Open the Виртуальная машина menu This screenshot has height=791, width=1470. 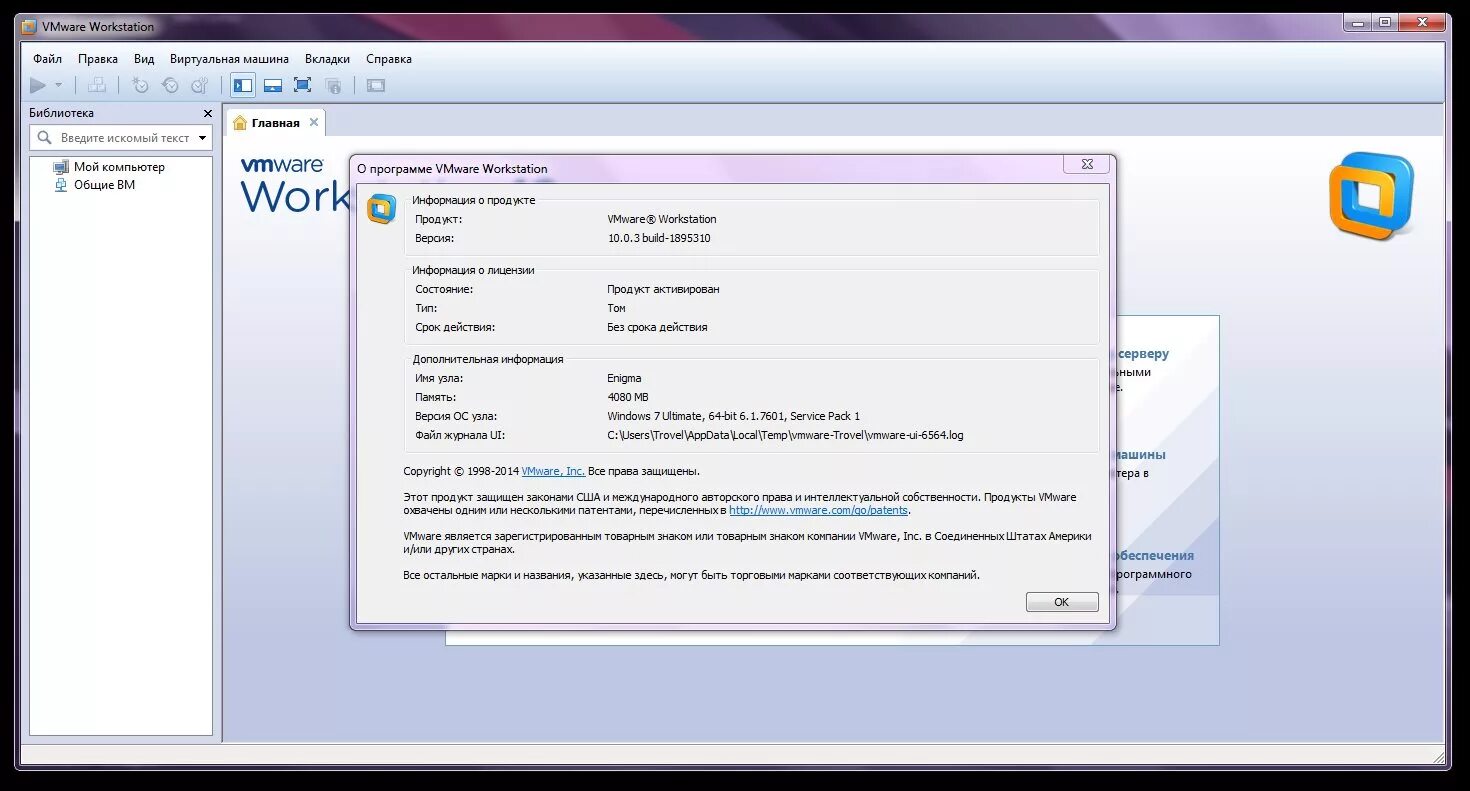pyautogui.click(x=229, y=59)
